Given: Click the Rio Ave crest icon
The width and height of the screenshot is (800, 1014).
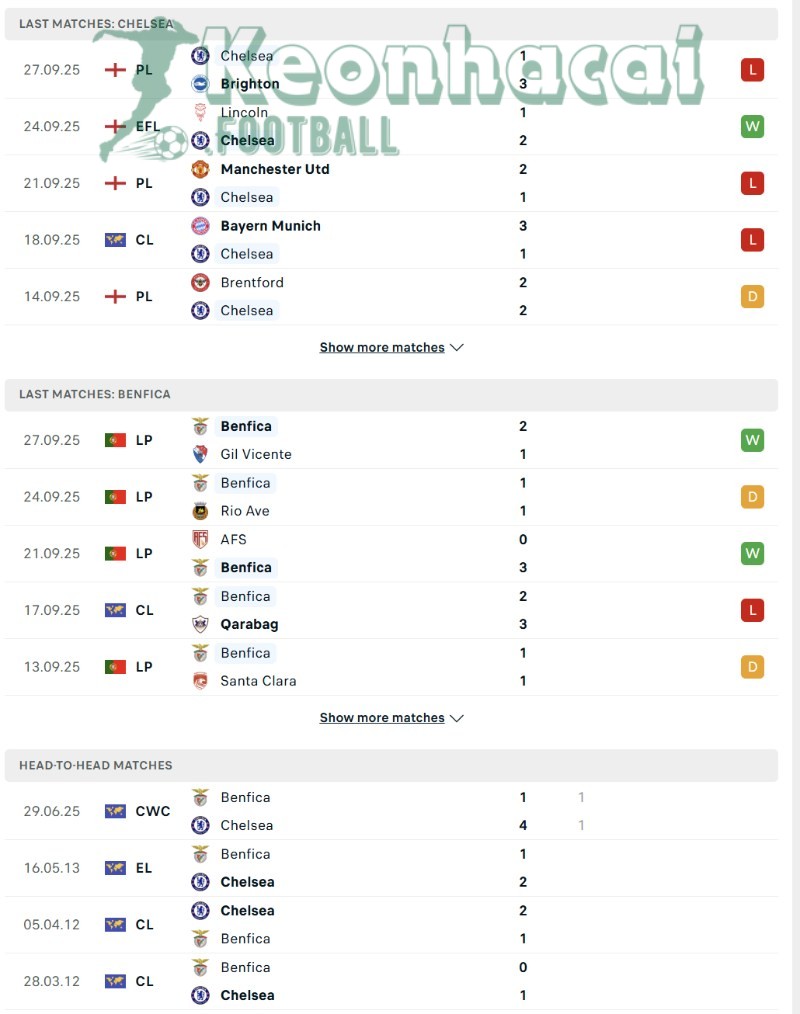Looking at the screenshot, I should 200,511.
